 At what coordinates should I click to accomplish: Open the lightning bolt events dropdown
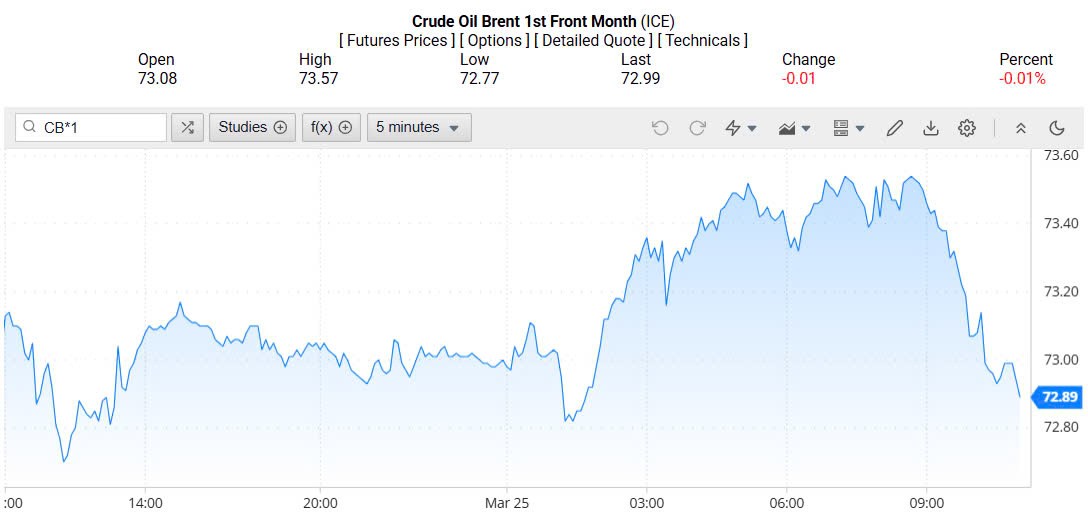741,128
